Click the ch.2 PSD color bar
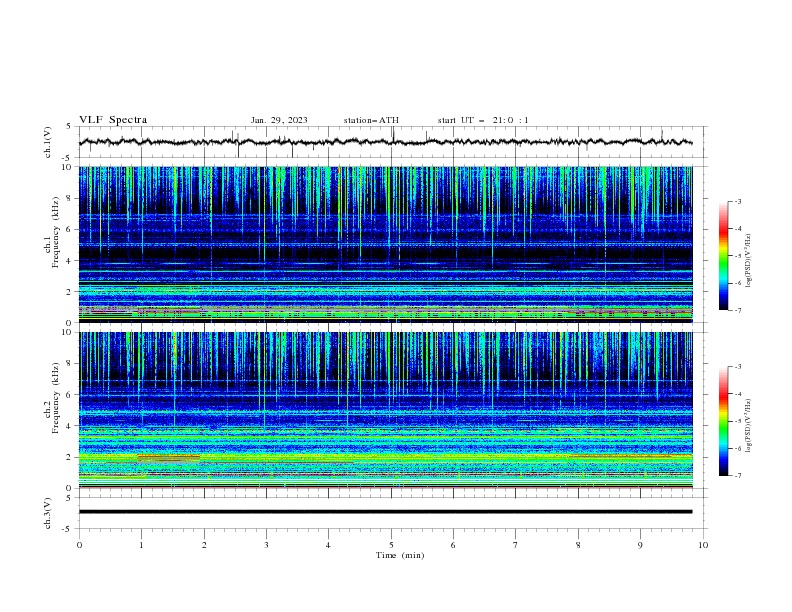This screenshot has height=612, width=792. tap(723, 421)
